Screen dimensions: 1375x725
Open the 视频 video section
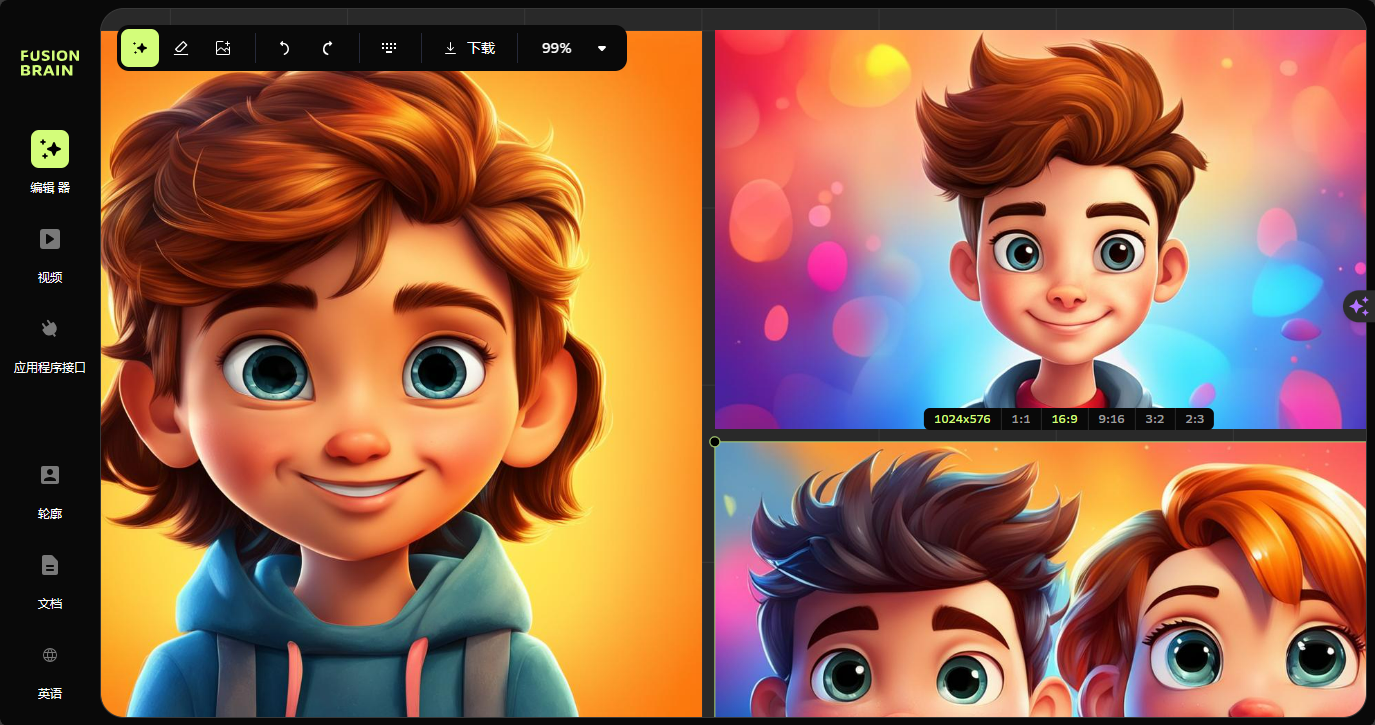(50, 256)
